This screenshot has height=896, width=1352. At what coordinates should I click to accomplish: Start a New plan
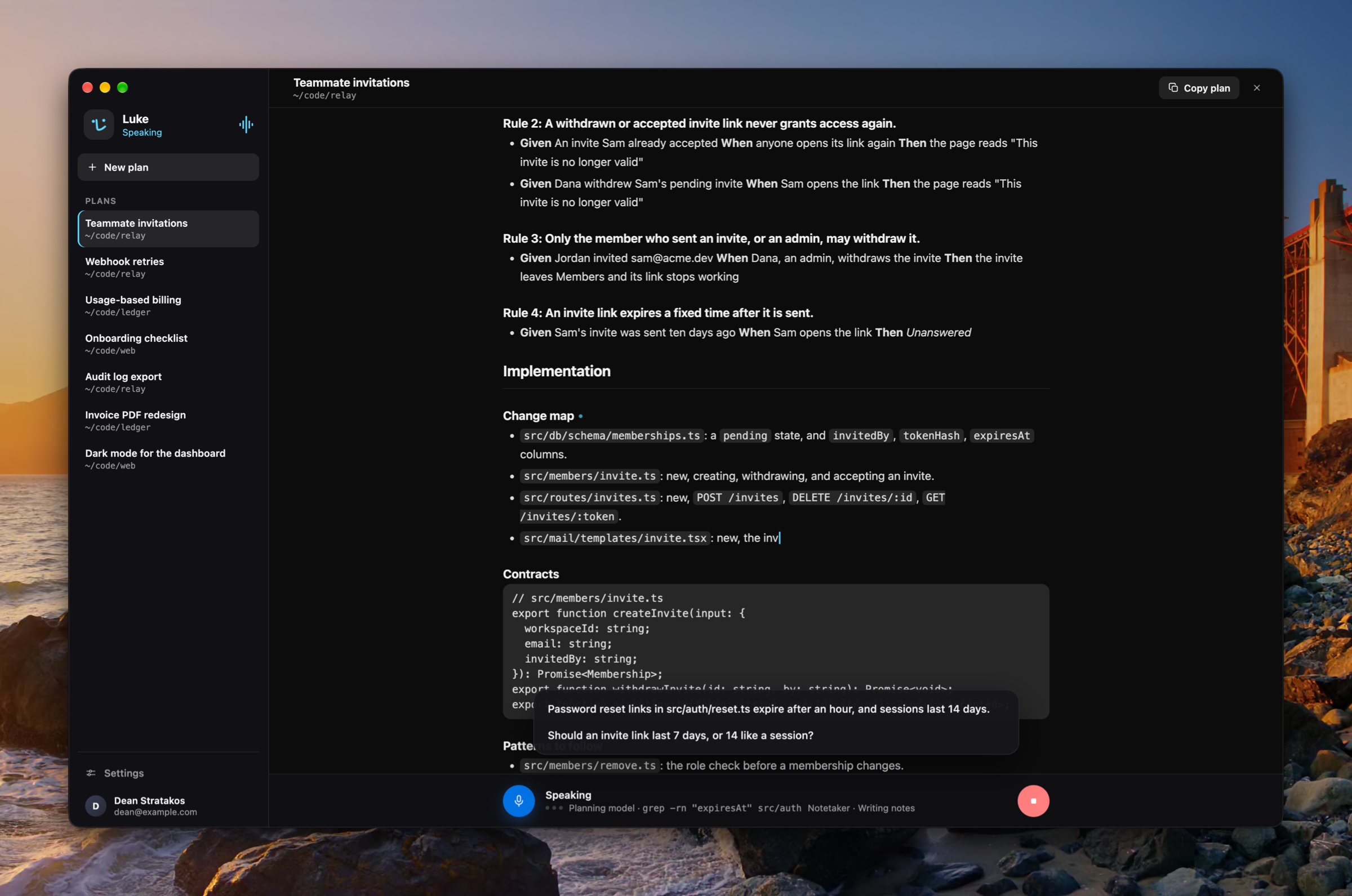(x=168, y=167)
